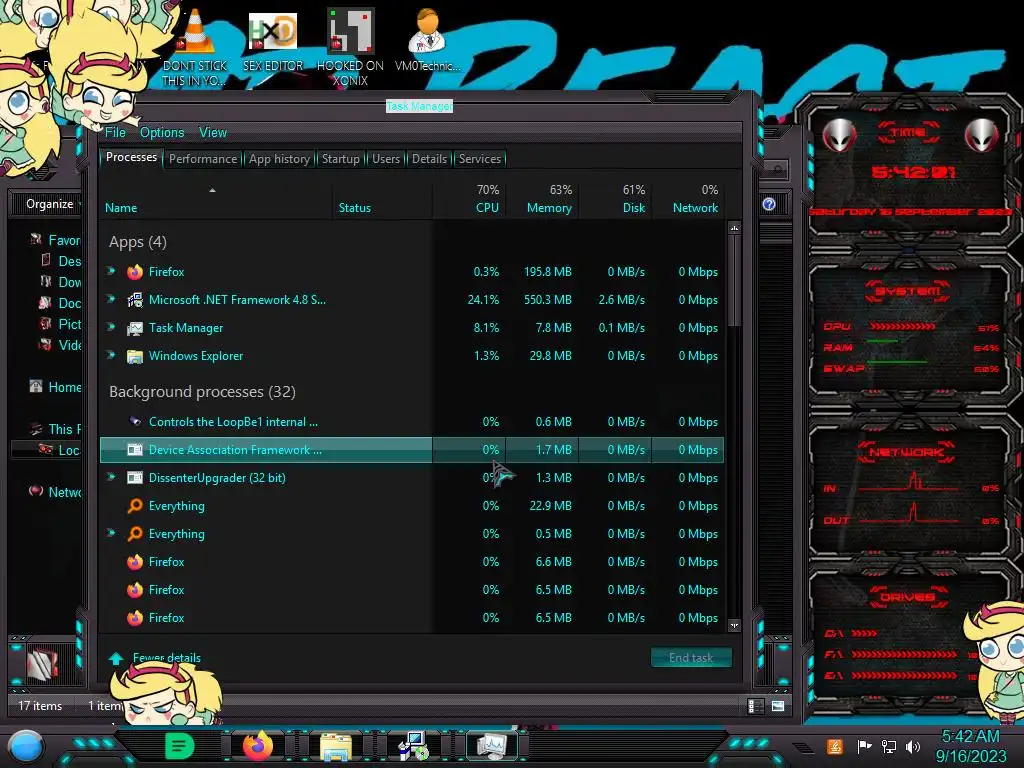Select the 22.9 MB memory cell for Everything
The height and width of the screenshot is (768, 1024).
(550, 506)
